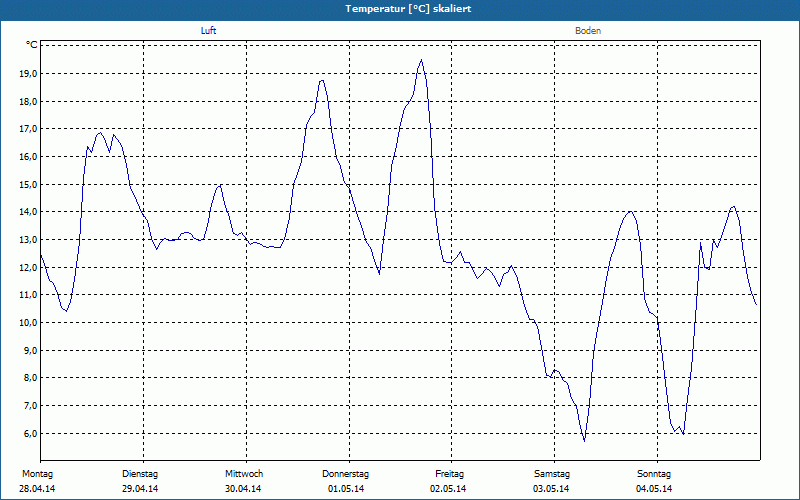Click the chart title 'Temperatur [°C] skaliert'

pyautogui.click(x=408, y=9)
